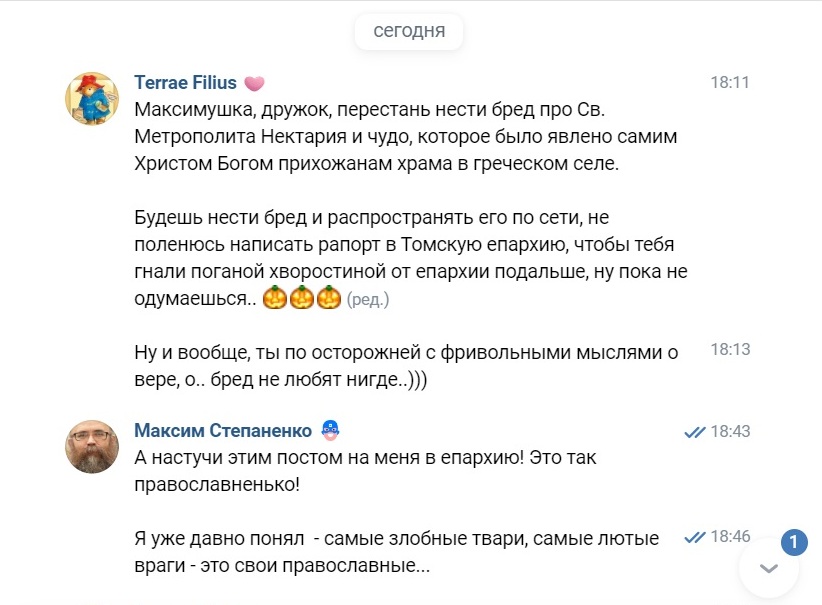Viewport: 822px width, 605px height.
Task: Open Terrae Filius profile via bear avatar
Action: tap(92, 98)
